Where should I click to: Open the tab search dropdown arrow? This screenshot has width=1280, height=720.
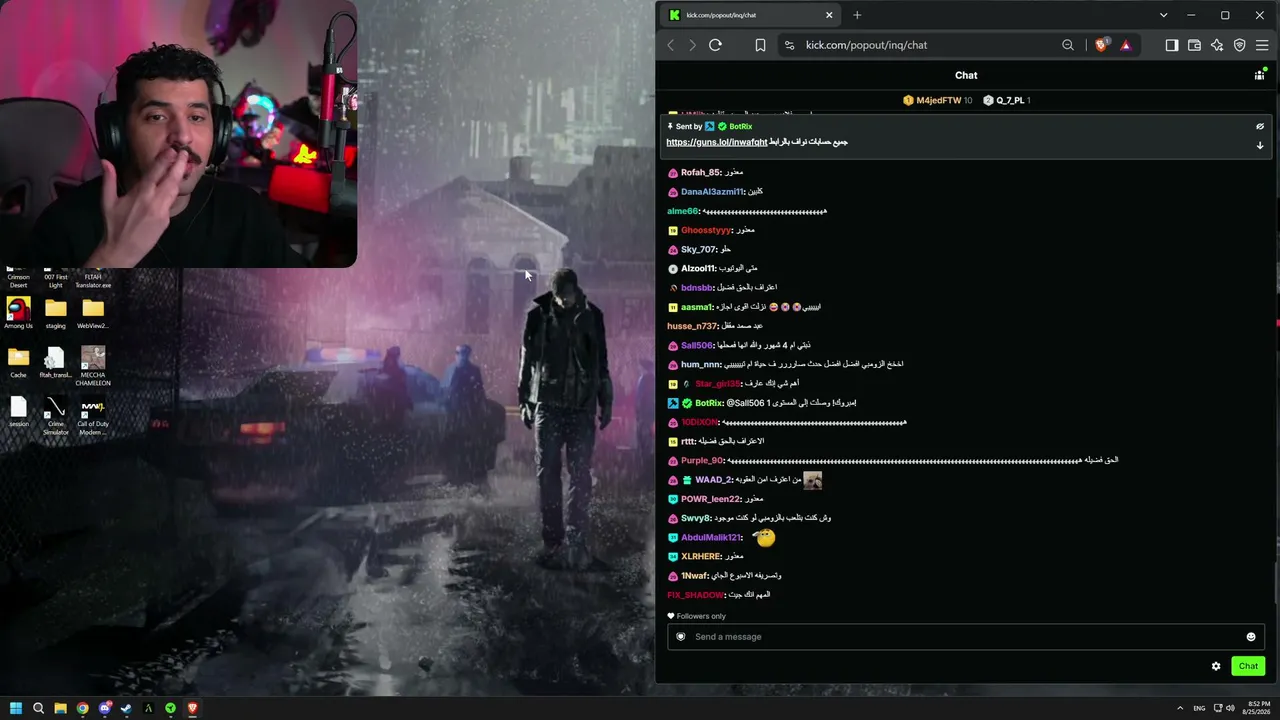click(1163, 15)
